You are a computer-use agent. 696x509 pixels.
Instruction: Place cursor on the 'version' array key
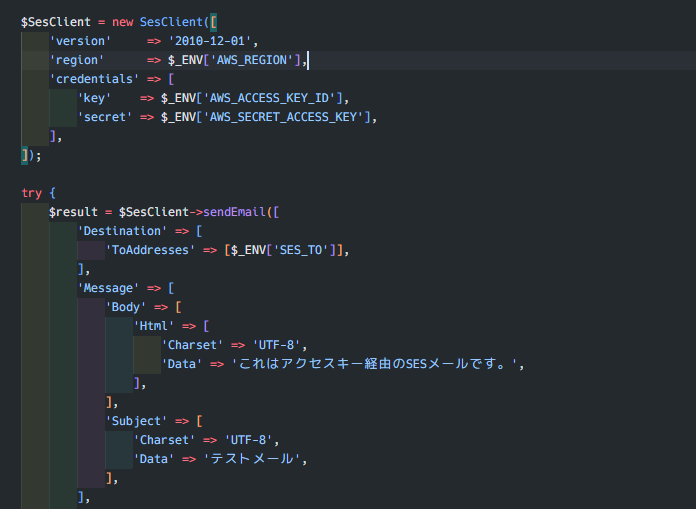[80, 41]
